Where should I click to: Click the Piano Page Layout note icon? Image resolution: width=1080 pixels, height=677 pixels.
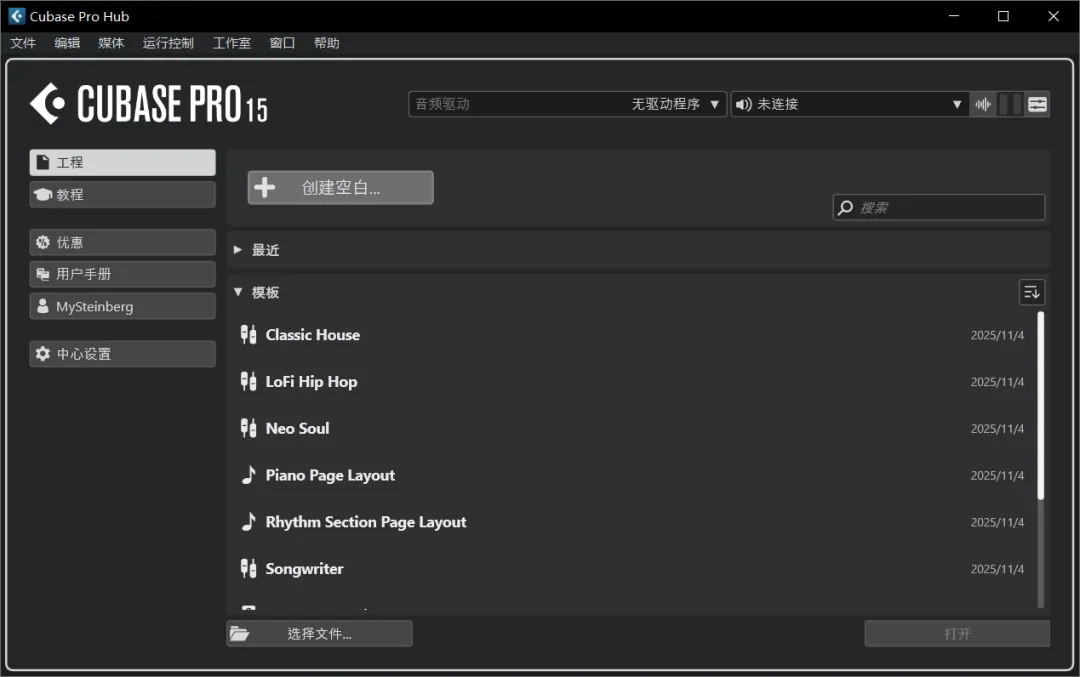pyautogui.click(x=249, y=475)
